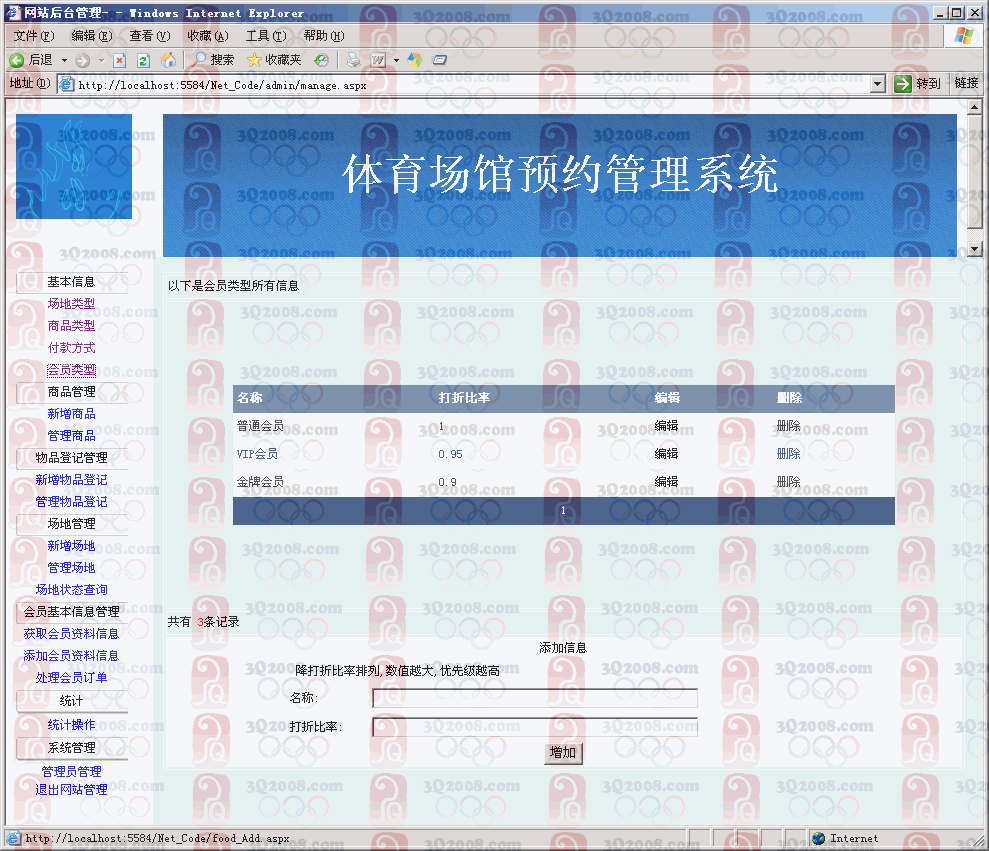This screenshot has height=851, width=989.
Task: Expand the Back button history dropdown
Action: (64, 61)
